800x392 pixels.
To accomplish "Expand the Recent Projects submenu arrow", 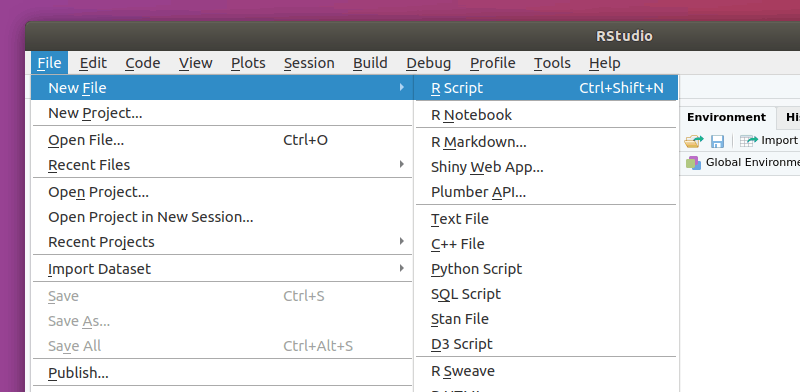I will pyautogui.click(x=402, y=240).
